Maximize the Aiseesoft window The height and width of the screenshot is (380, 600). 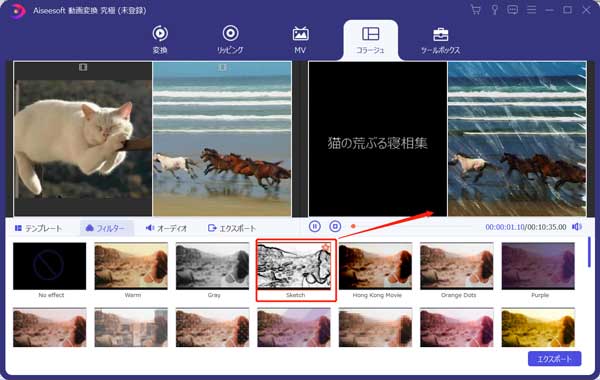pyautogui.click(x=567, y=10)
